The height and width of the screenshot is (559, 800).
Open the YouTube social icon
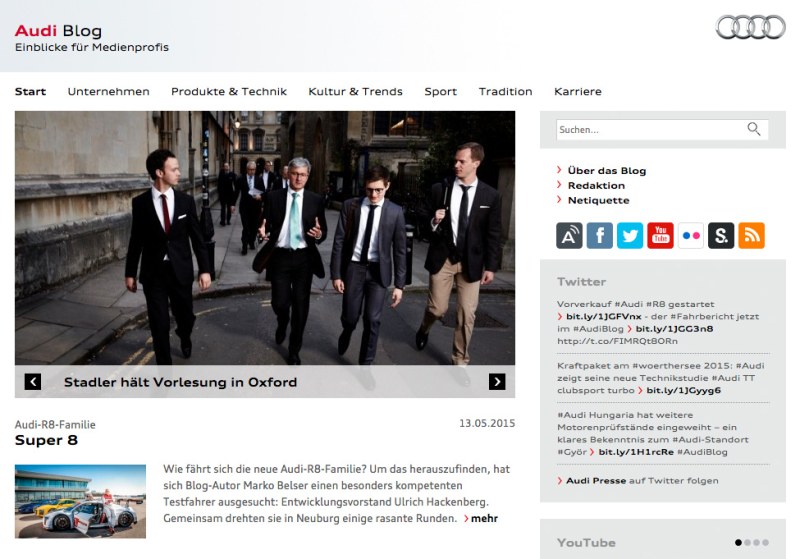(x=660, y=236)
